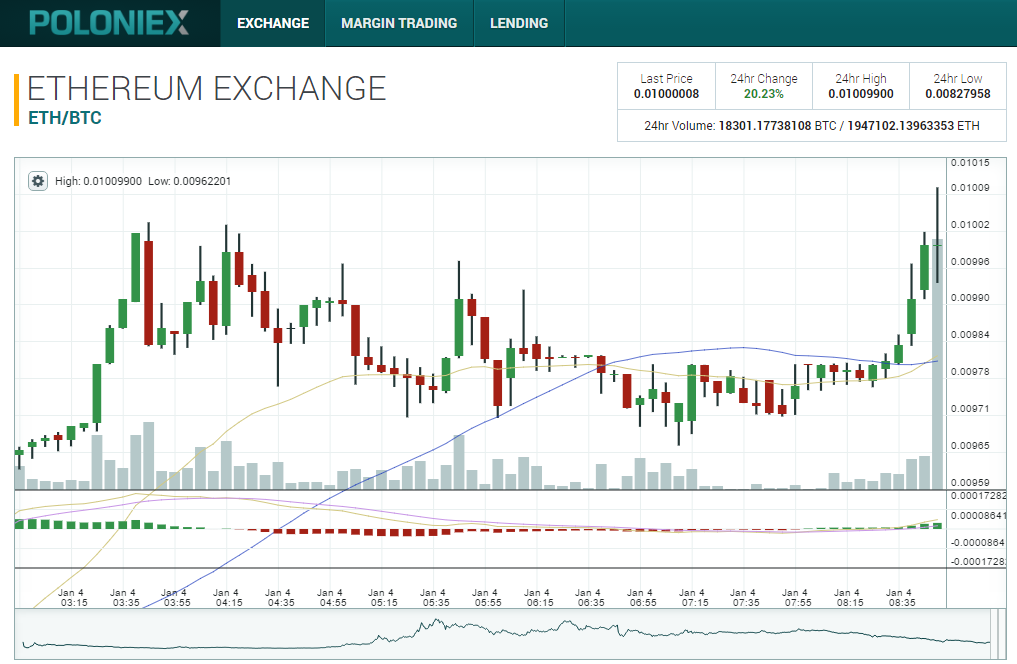Viewport: 1017px width, 664px height.
Task: Switch to the Exchange tab
Action: click(273, 23)
